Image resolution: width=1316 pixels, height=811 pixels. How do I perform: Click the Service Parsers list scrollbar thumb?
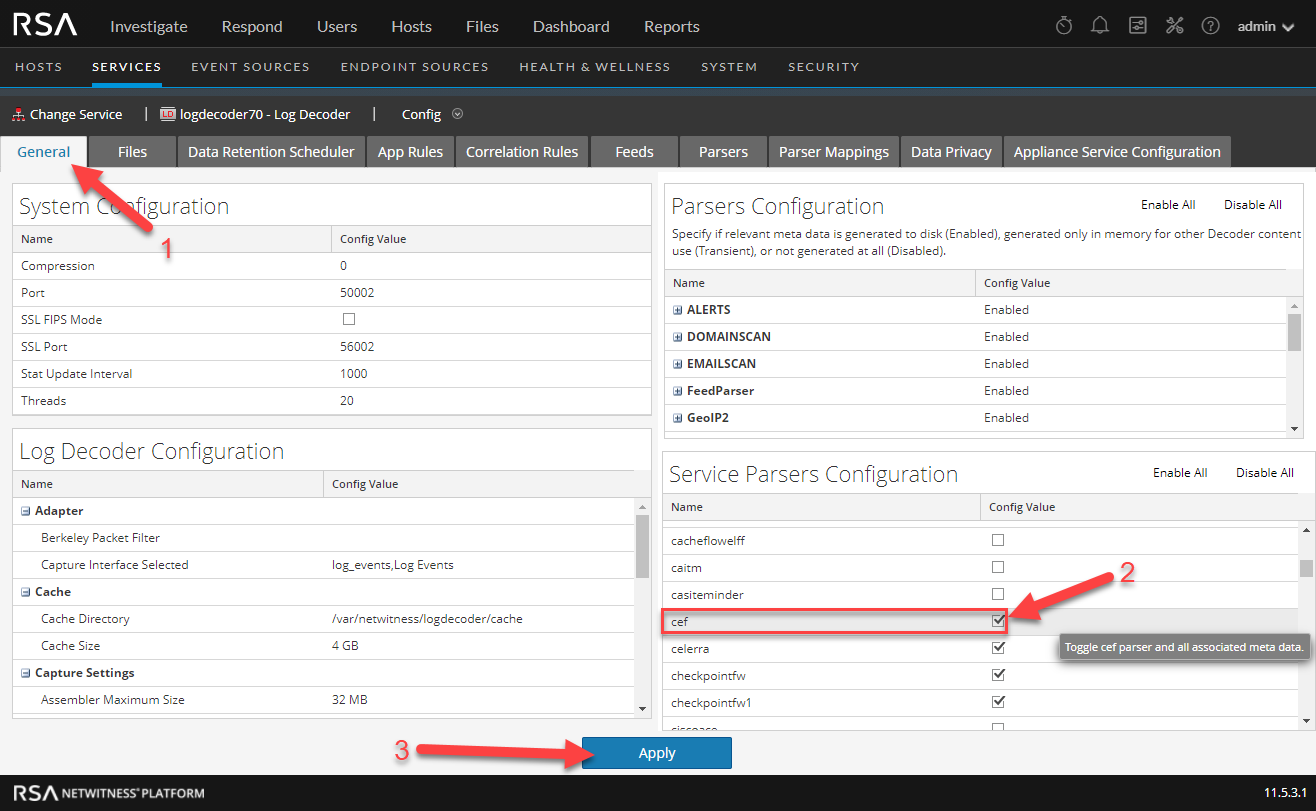pos(1306,568)
